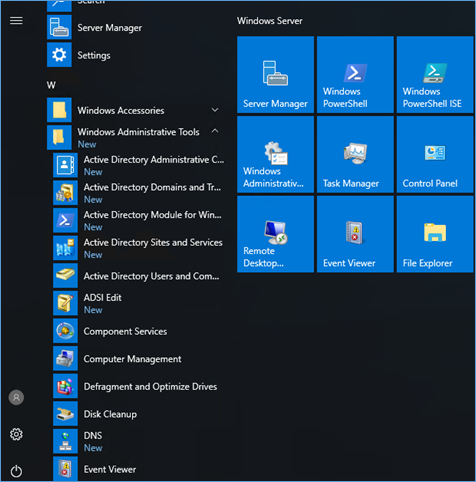The image size is (476, 482).
Task: Open the DNS icon in the list
Action: 65,441
